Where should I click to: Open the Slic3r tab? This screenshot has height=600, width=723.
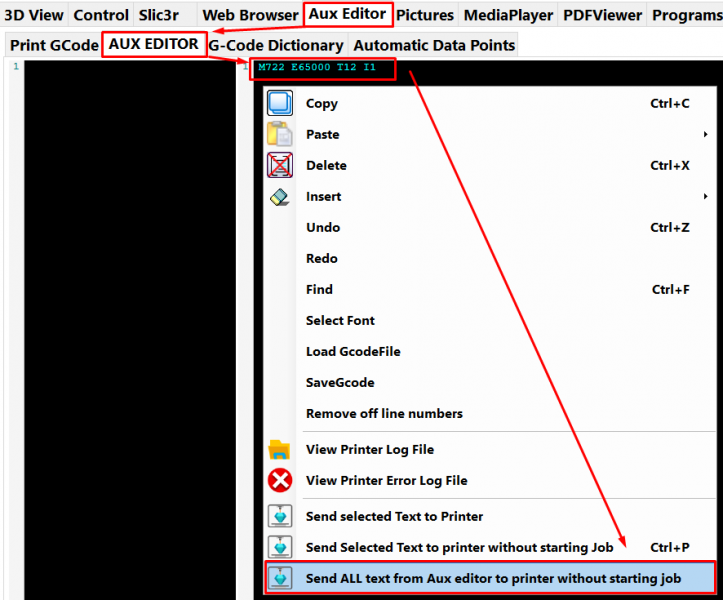tap(159, 15)
